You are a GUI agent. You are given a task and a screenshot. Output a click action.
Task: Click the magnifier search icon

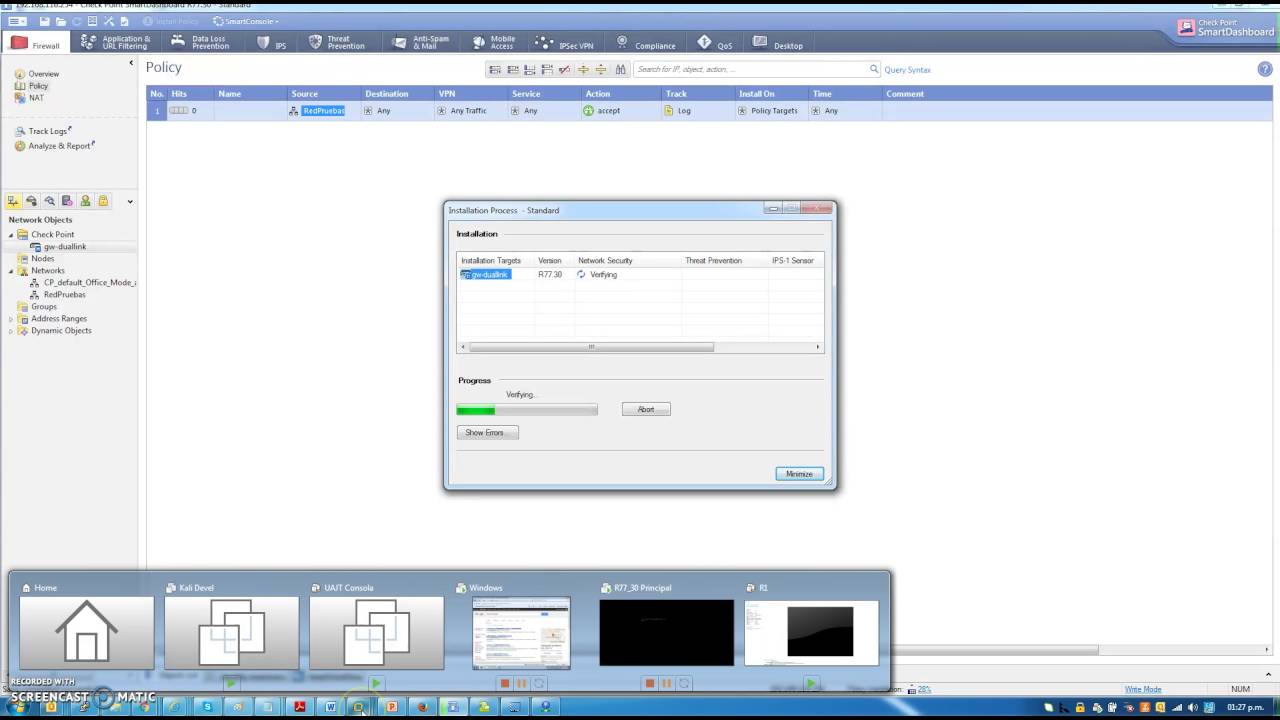[x=874, y=69]
